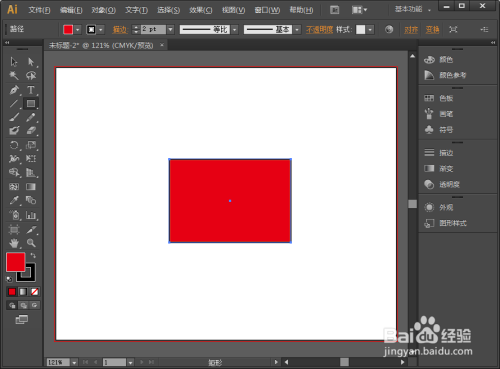
Task: Select the Rotate tool
Action: coord(14,145)
